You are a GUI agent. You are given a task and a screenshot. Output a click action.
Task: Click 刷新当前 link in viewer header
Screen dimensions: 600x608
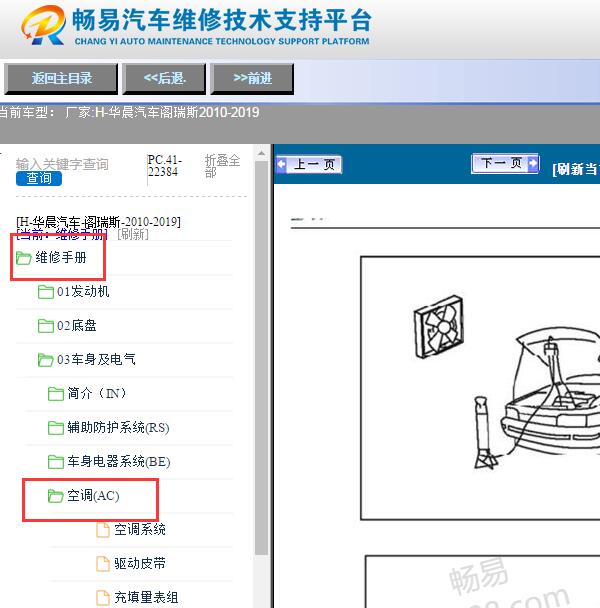(x=576, y=169)
